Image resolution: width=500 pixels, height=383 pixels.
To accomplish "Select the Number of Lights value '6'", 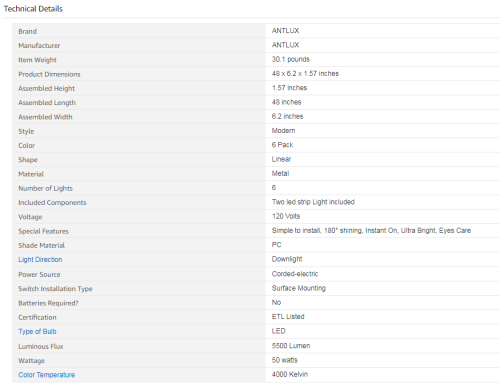I will click(x=274, y=188).
